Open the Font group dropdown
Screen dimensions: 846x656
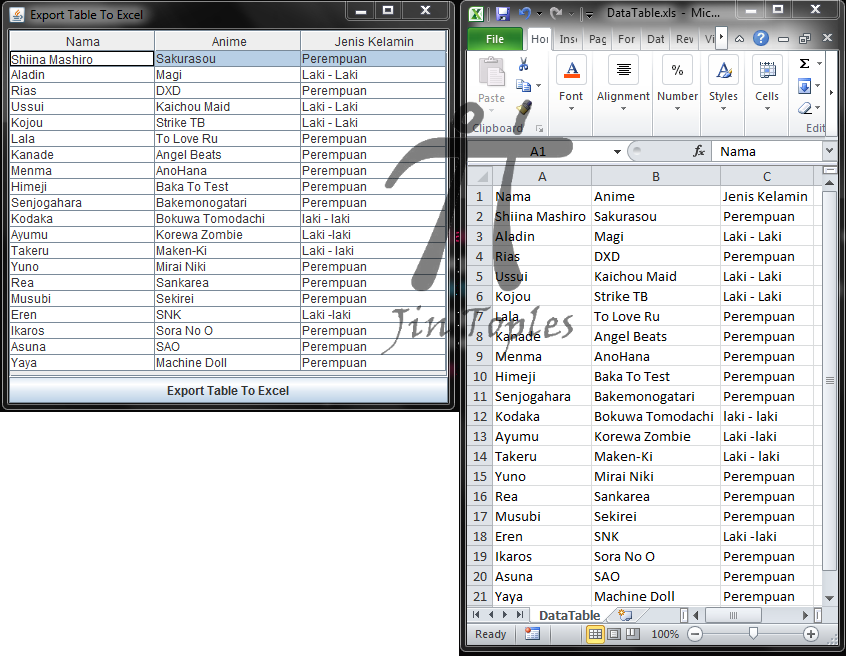tap(571, 107)
